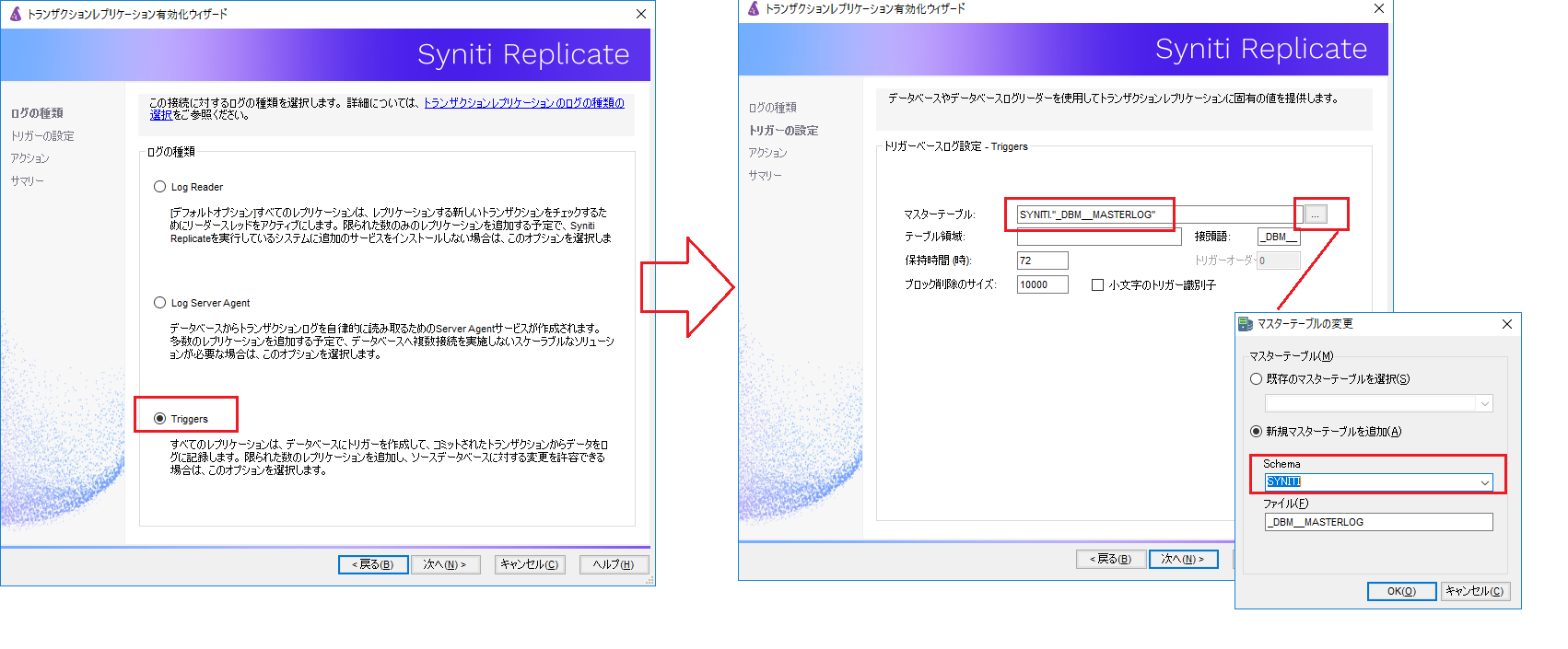Select トリガーの設定 step in right wizard sidebar

(x=784, y=131)
